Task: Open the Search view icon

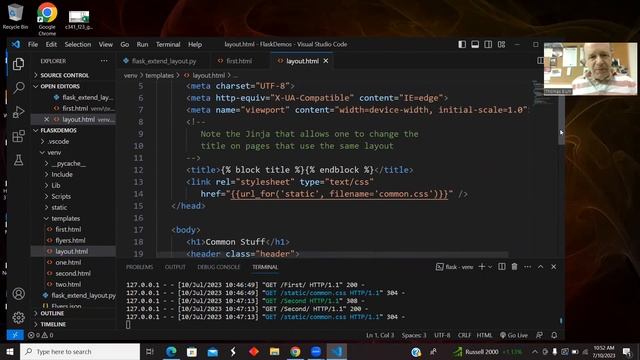Action: pos(18,87)
